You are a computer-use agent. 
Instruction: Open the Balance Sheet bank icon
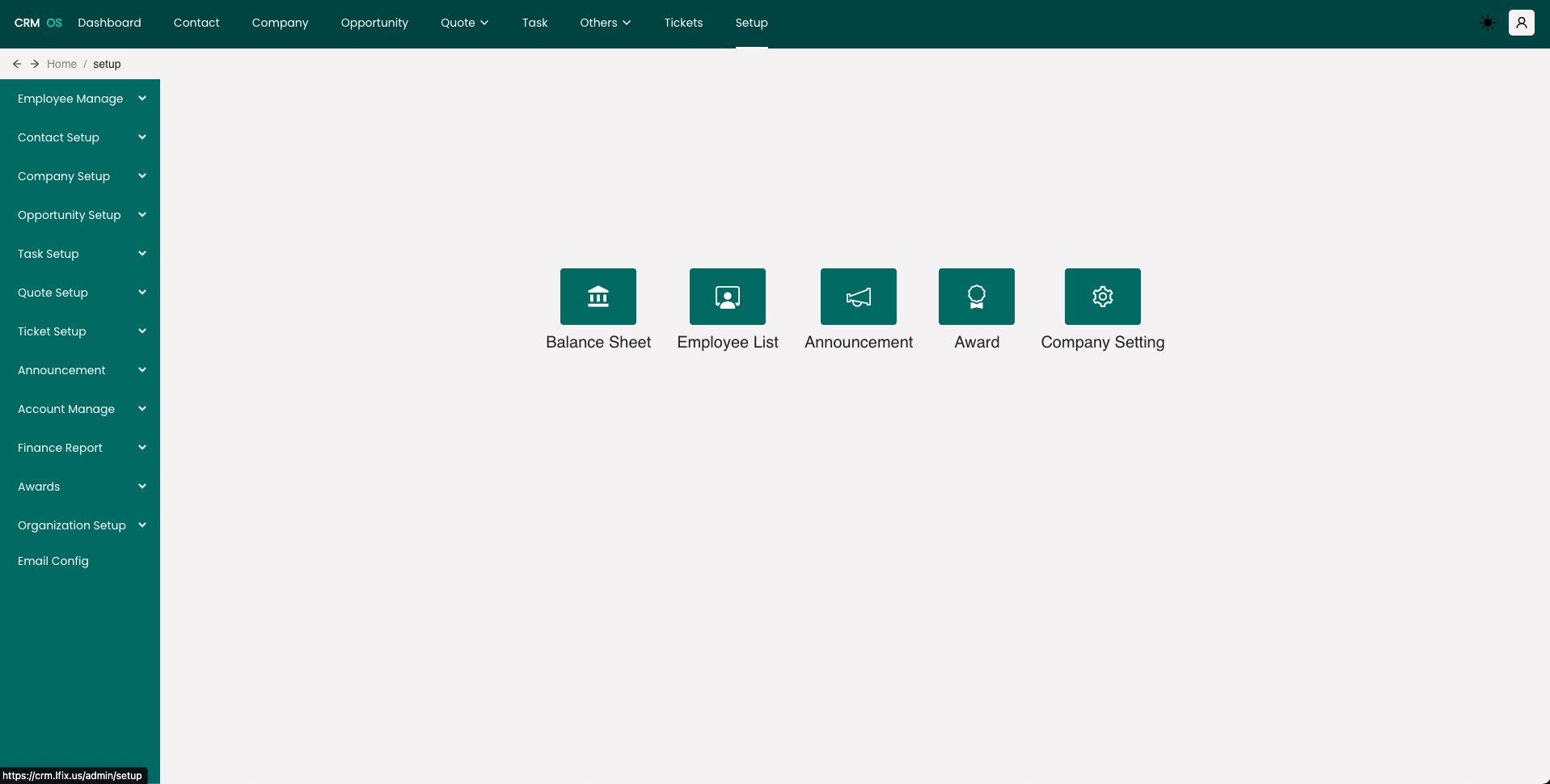coord(598,297)
